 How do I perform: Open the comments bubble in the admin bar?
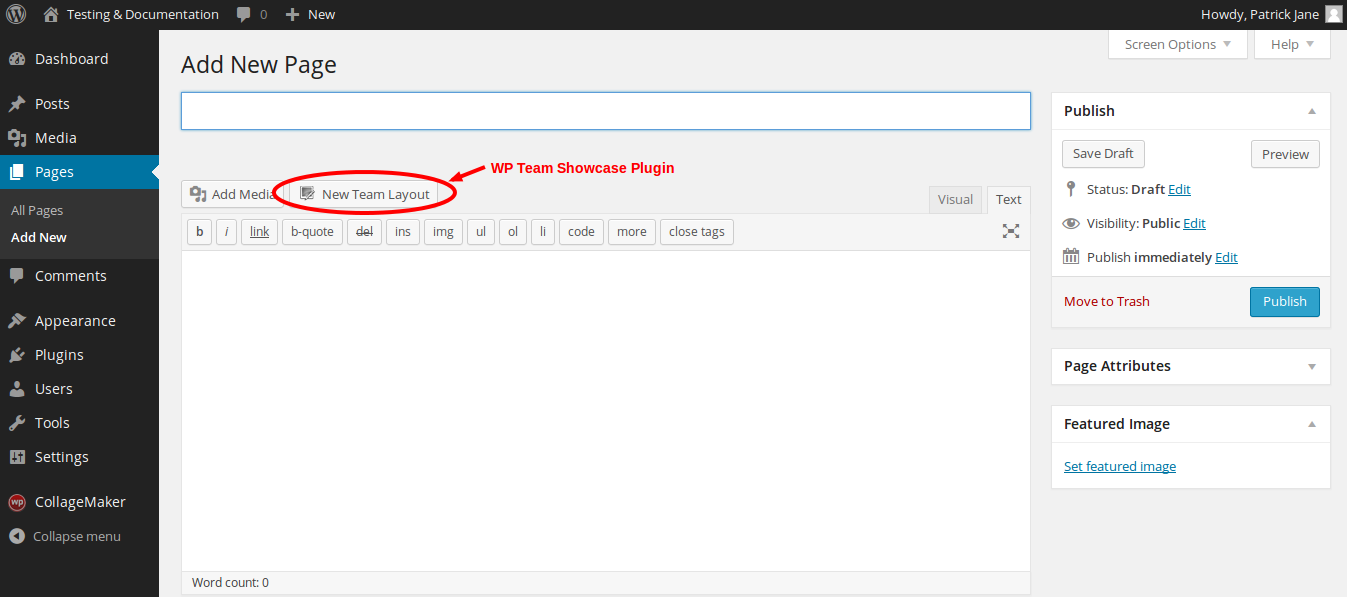pyautogui.click(x=244, y=14)
